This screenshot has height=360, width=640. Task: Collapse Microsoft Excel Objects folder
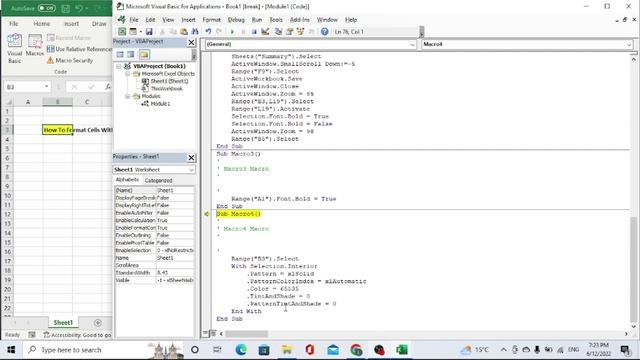(x=127, y=74)
